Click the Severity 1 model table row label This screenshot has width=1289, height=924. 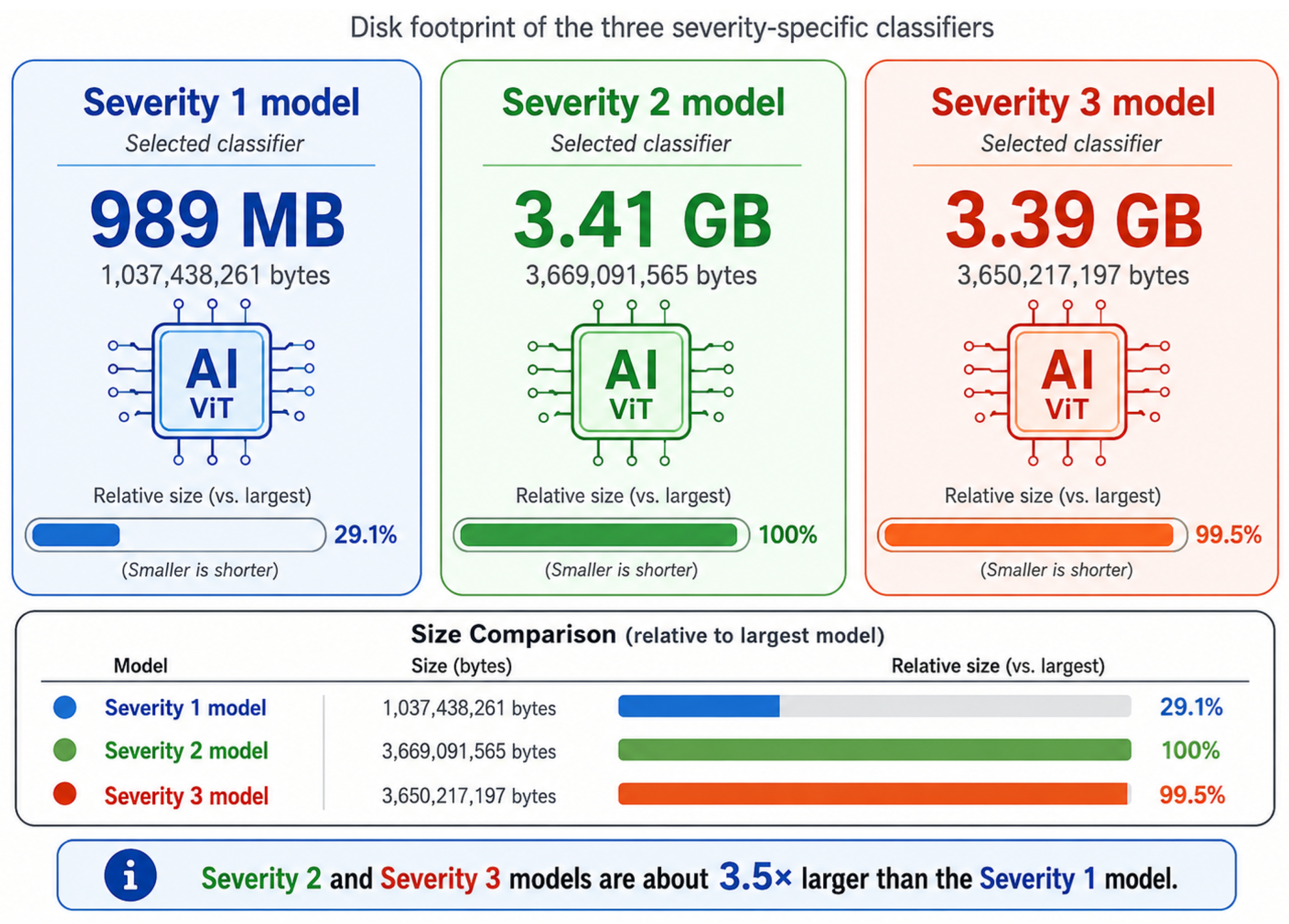[x=185, y=708]
